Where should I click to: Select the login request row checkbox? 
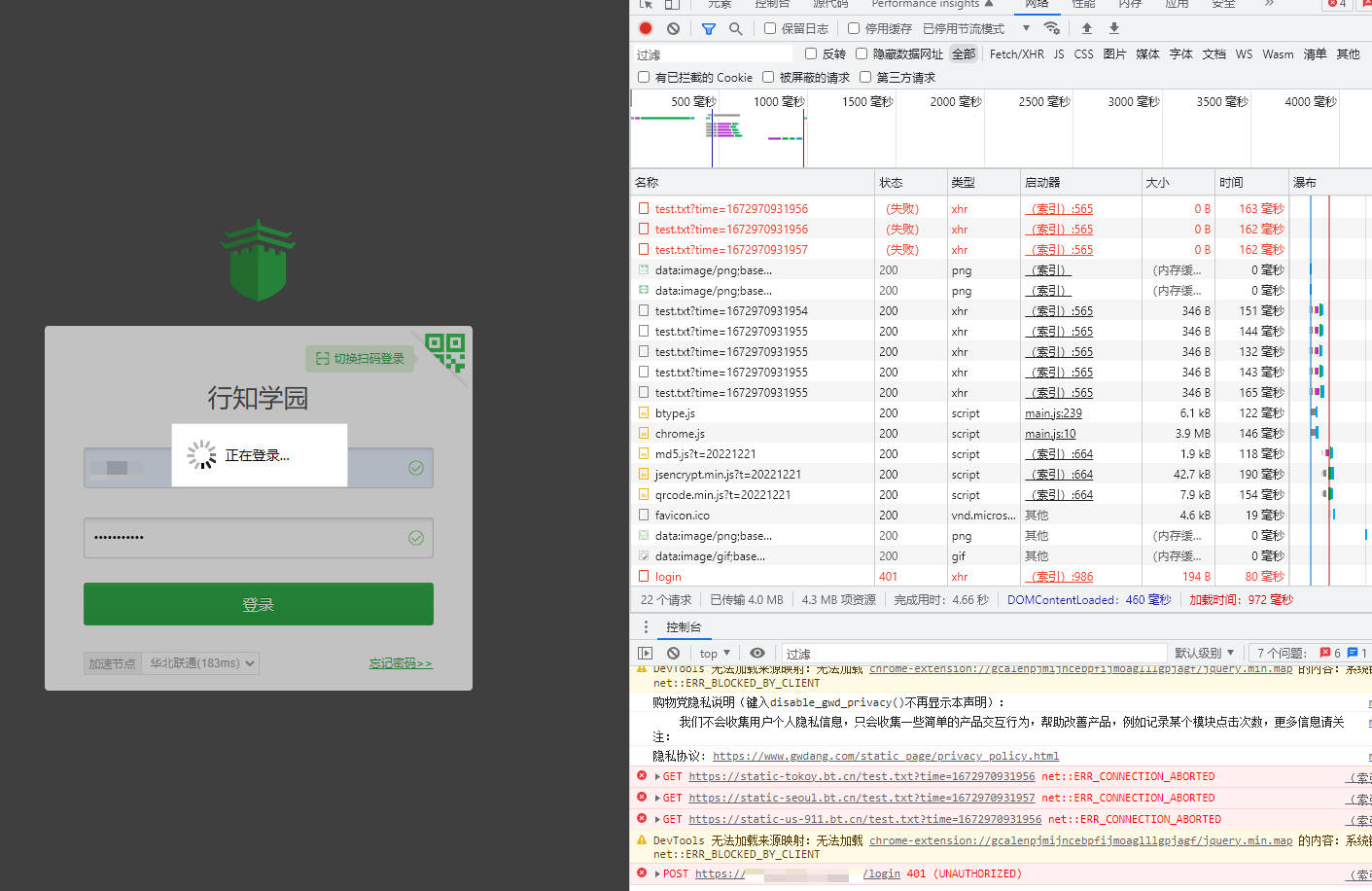644,577
